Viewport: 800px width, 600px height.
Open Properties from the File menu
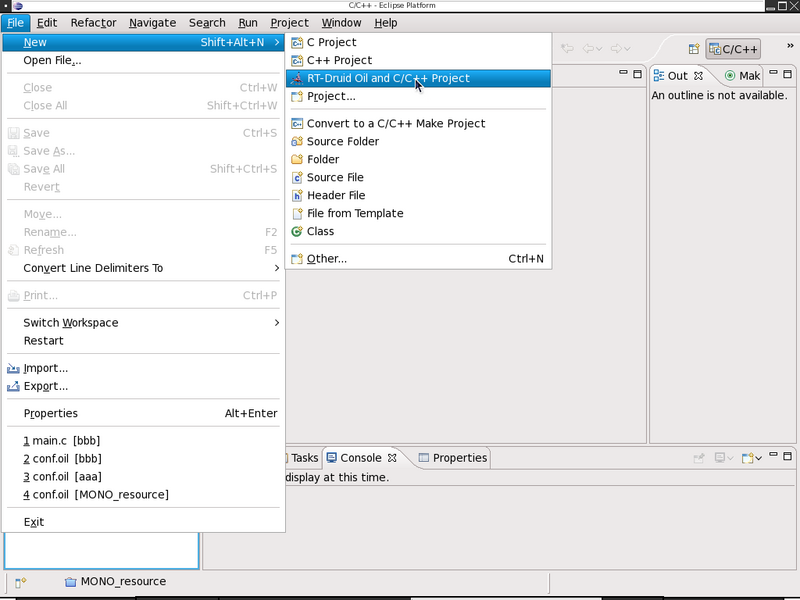(x=143, y=414)
